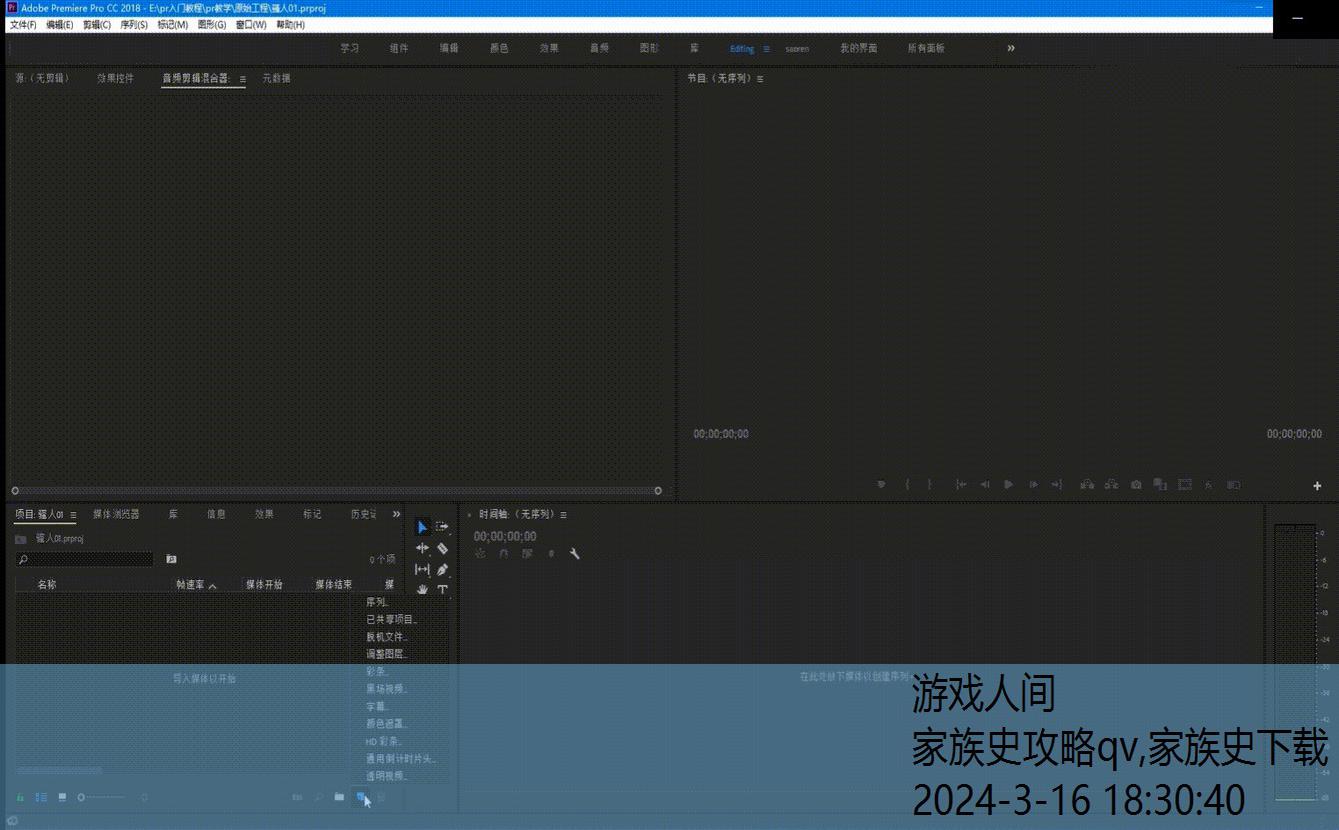Click the New Item icon in Project panel
Screen dimensions: 1339x830
coord(361,797)
